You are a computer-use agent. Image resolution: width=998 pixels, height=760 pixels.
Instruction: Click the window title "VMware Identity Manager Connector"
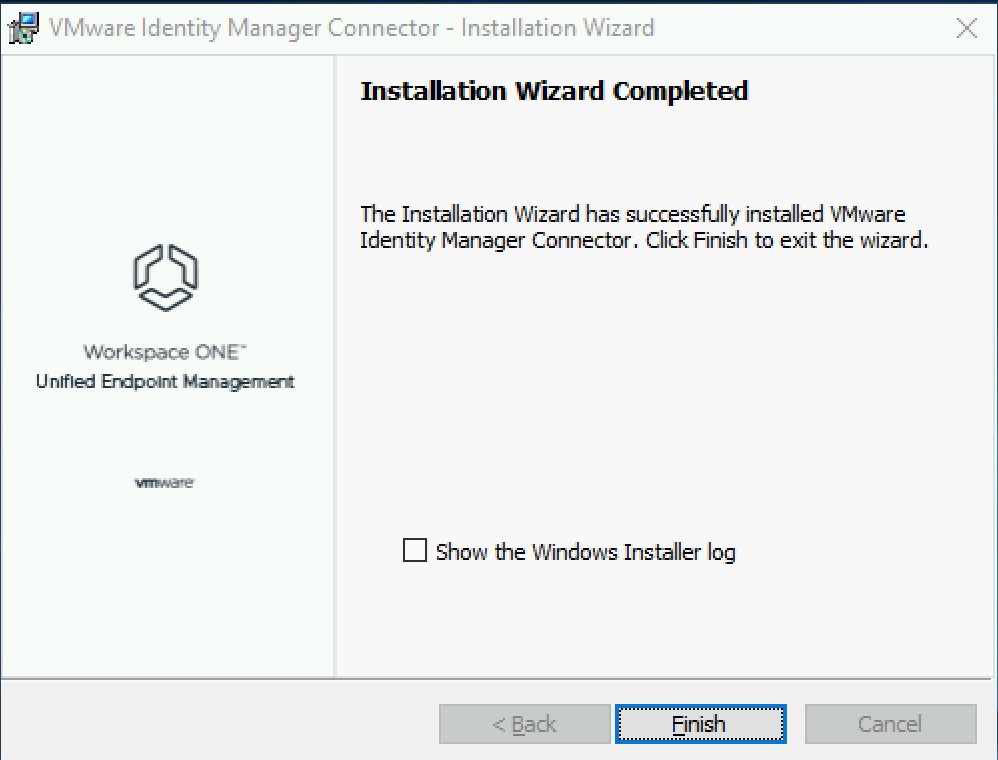(x=244, y=28)
